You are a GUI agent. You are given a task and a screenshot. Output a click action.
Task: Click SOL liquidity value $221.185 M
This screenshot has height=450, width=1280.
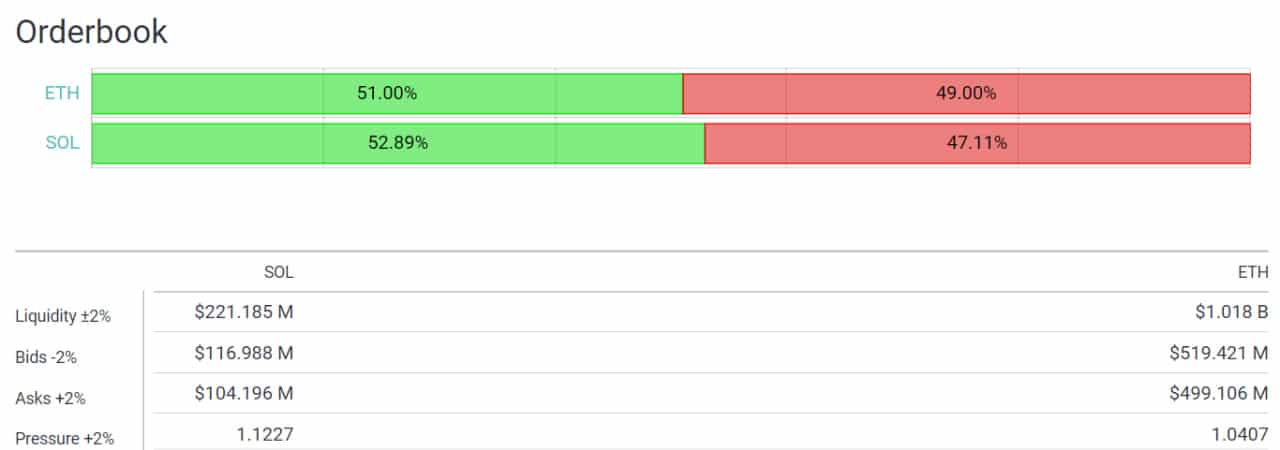[x=244, y=312]
